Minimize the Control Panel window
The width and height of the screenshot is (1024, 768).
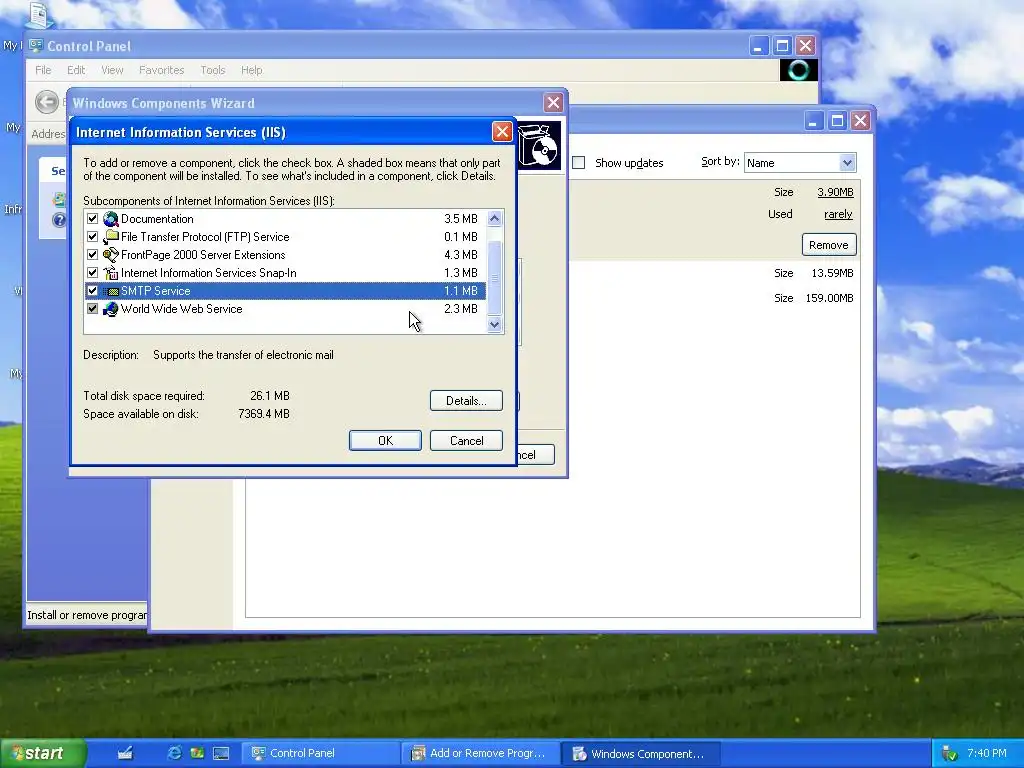[758, 46]
